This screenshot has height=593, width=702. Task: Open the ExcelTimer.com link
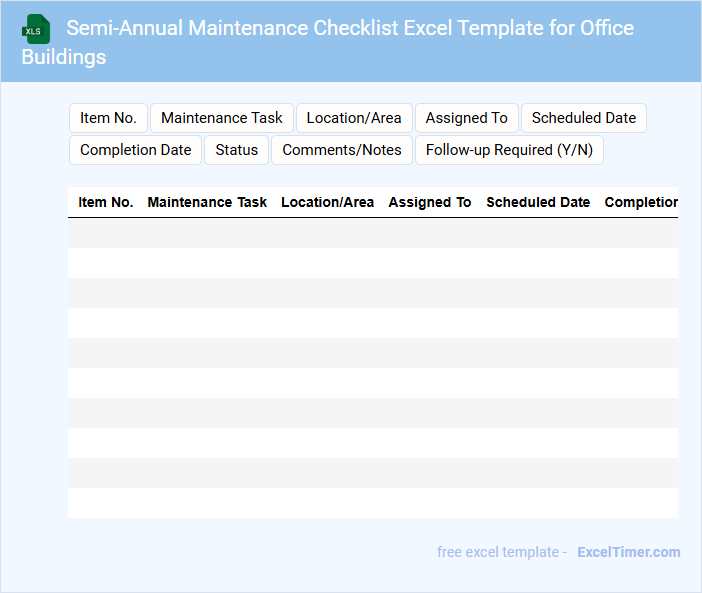pos(629,552)
